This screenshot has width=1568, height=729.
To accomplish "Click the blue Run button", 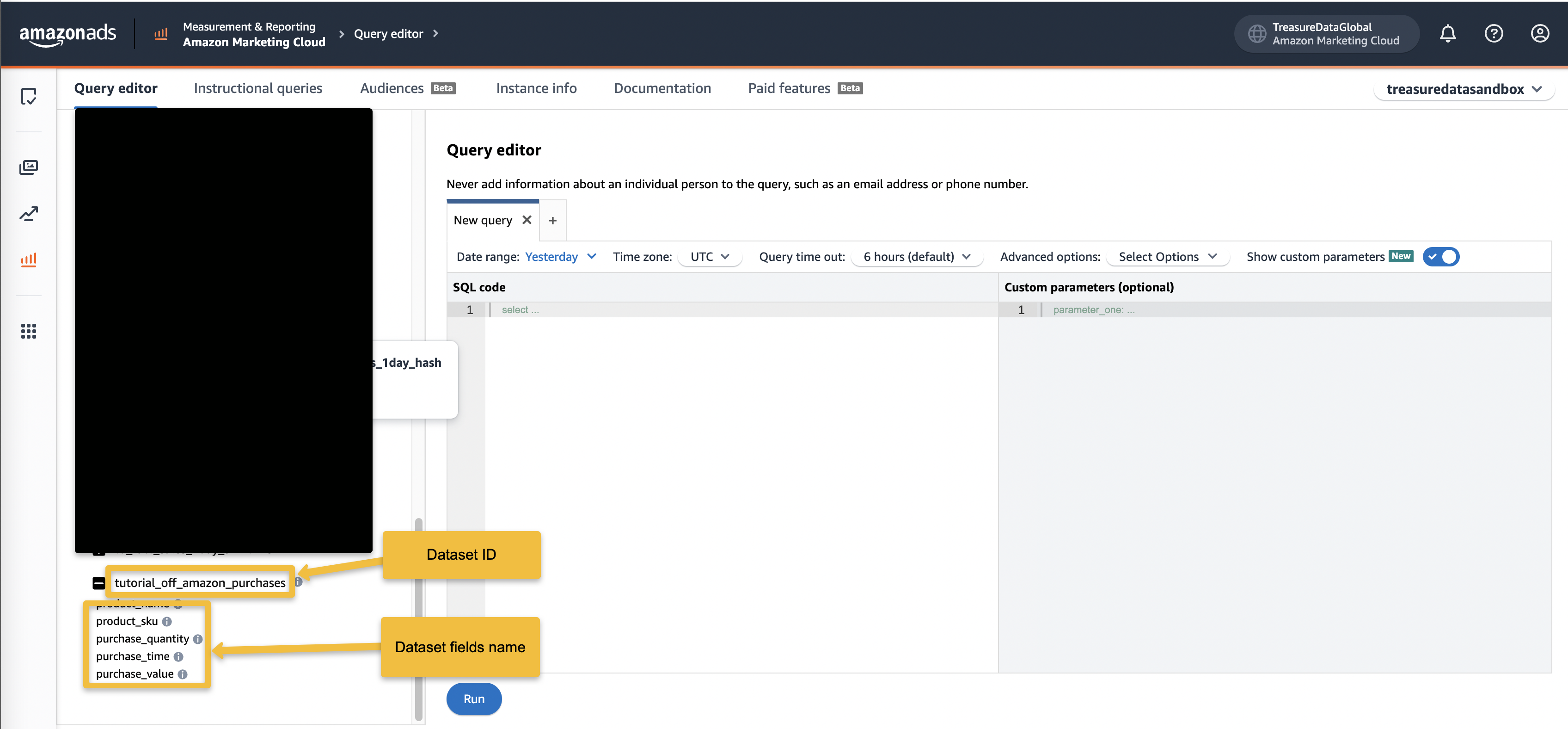I will pyautogui.click(x=473, y=699).
